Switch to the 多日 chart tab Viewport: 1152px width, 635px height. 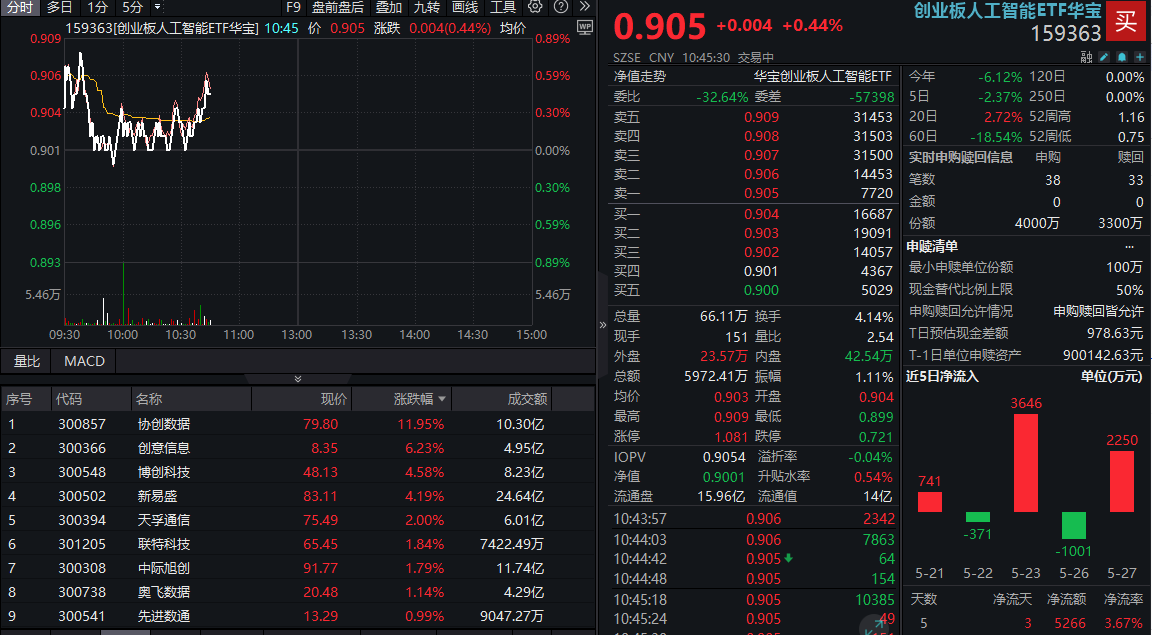click(x=59, y=7)
